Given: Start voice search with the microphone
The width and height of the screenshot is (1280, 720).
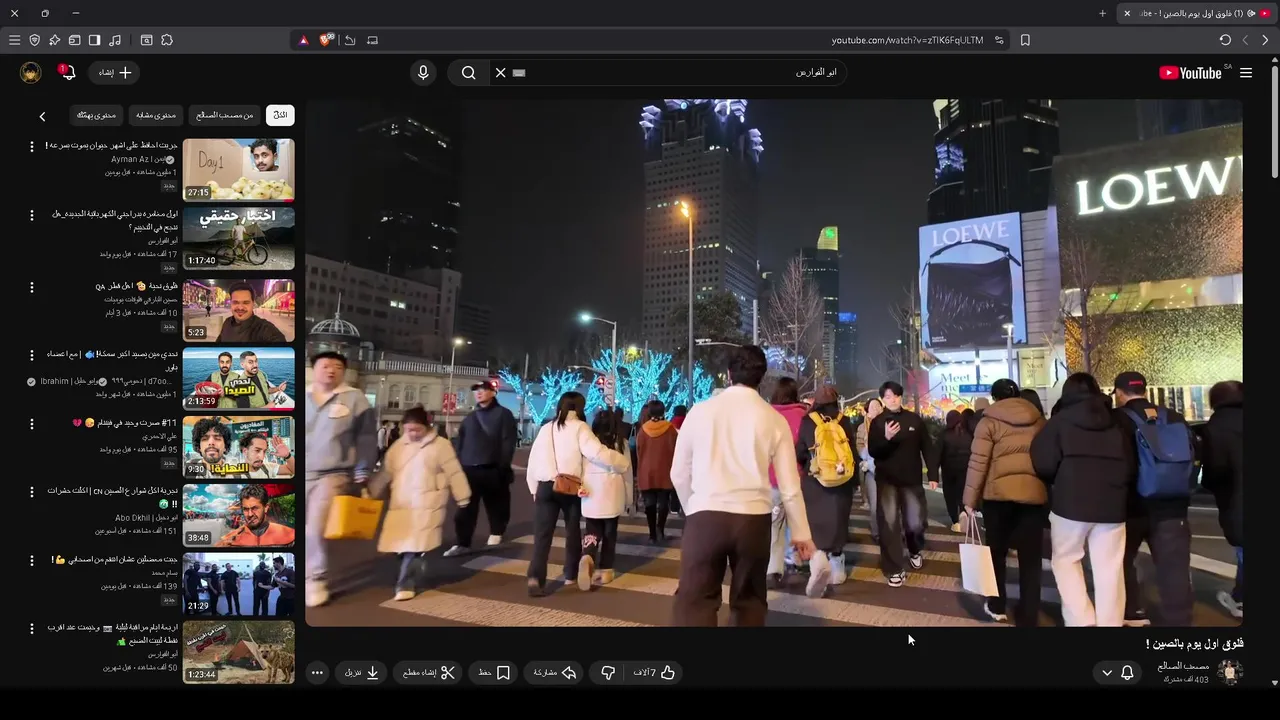Looking at the screenshot, I should [423, 72].
